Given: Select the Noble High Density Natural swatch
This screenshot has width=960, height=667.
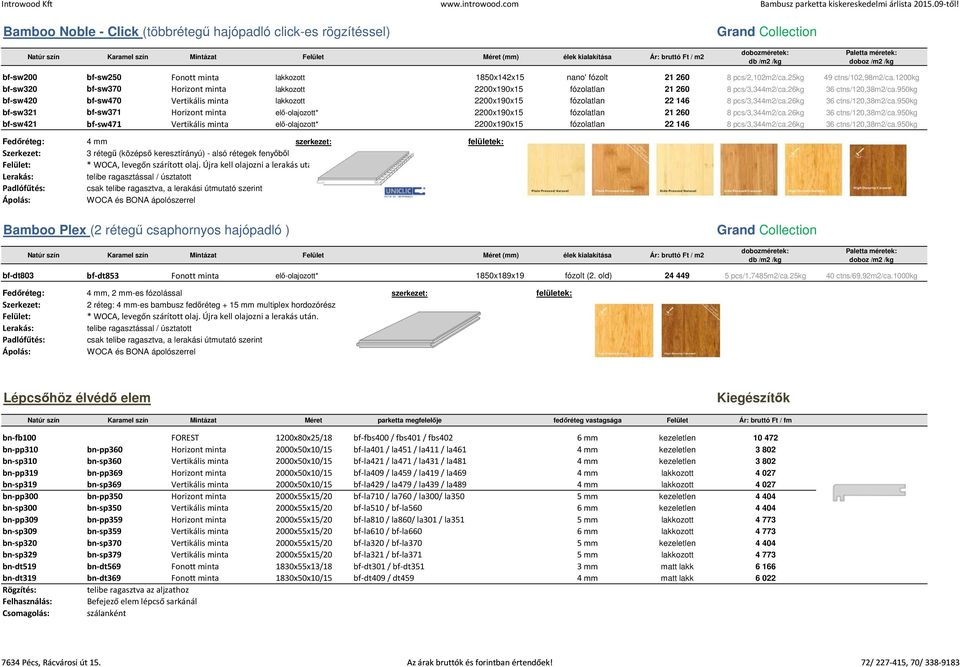Looking at the screenshot, I should 813,170.
